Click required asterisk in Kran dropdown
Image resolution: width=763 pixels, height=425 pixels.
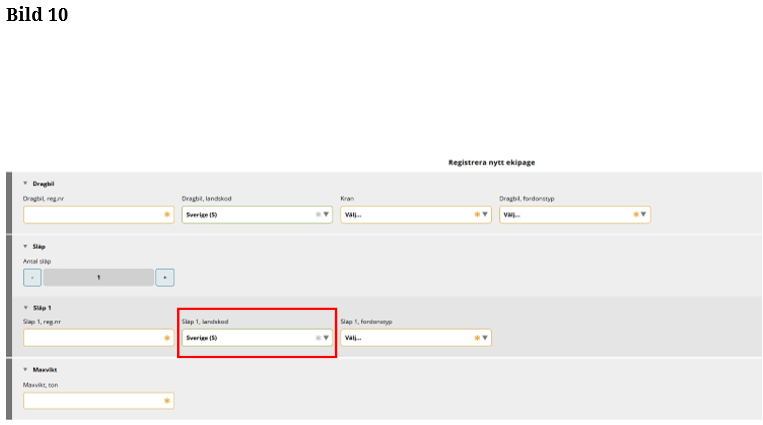(476, 214)
